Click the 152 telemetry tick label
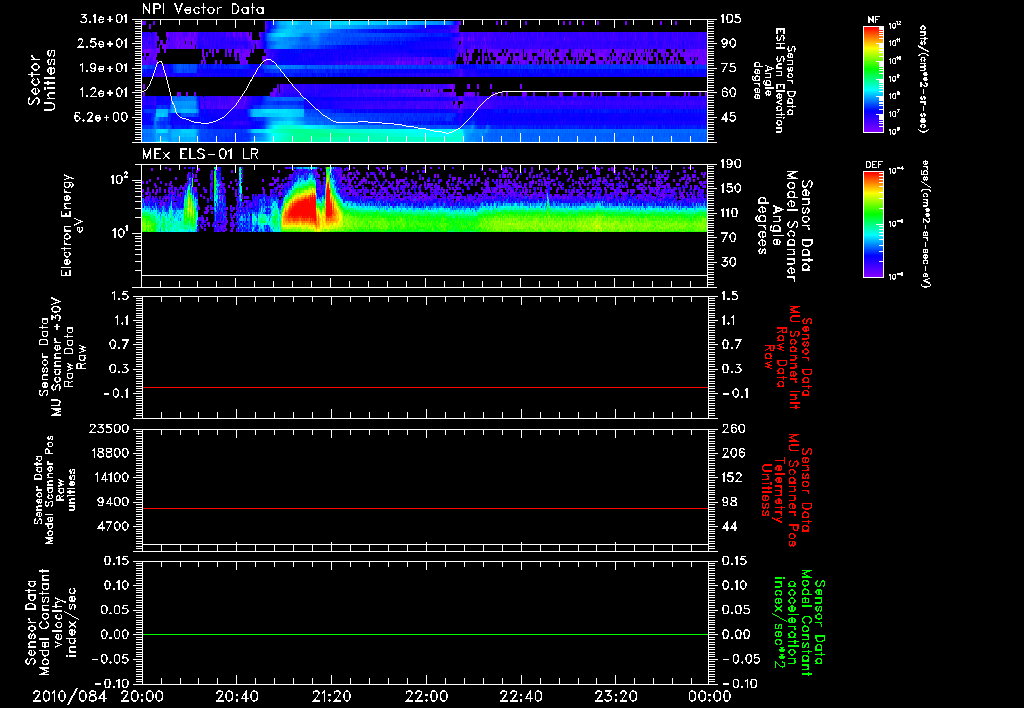Viewport: 1024px width, 708px height. [x=731, y=477]
